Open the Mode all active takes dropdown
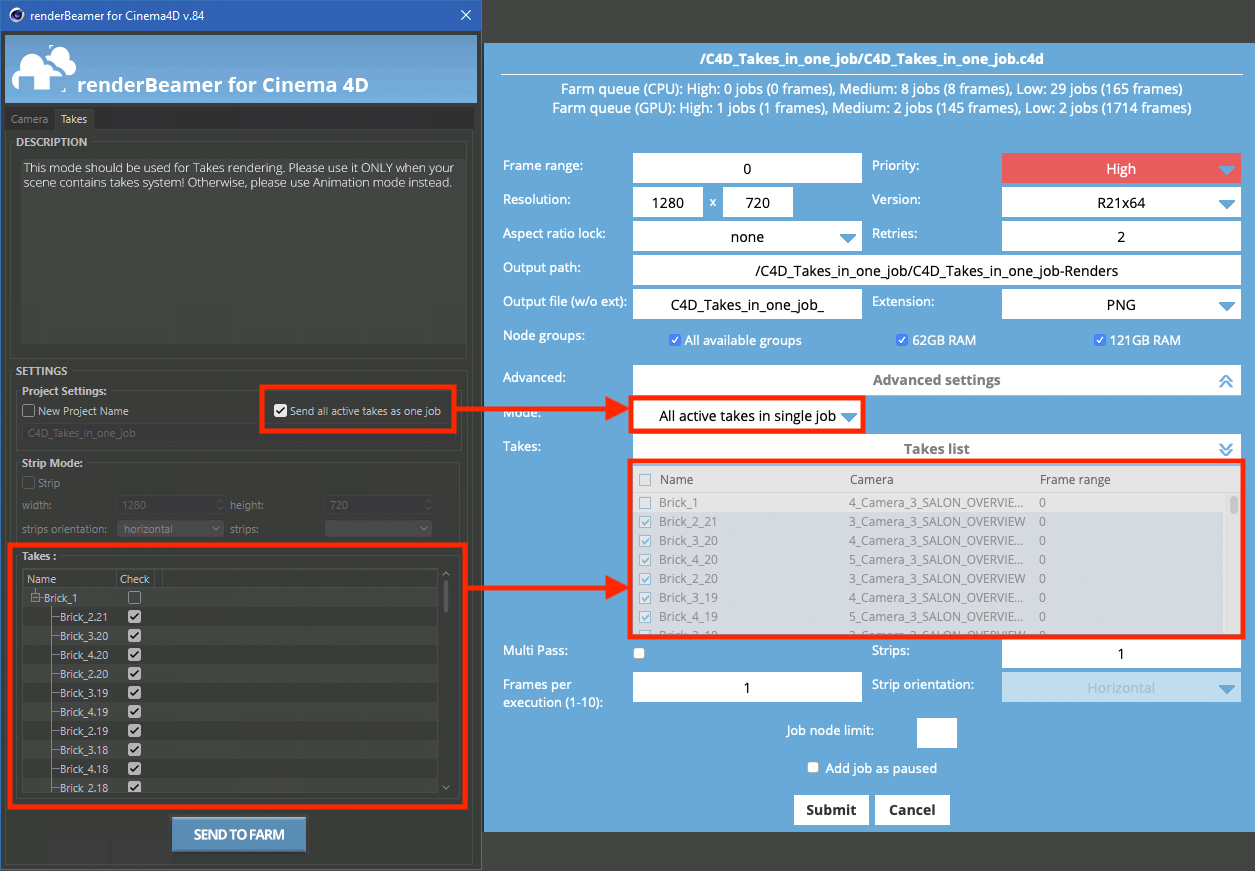Image resolution: width=1255 pixels, height=871 pixels. 747,416
